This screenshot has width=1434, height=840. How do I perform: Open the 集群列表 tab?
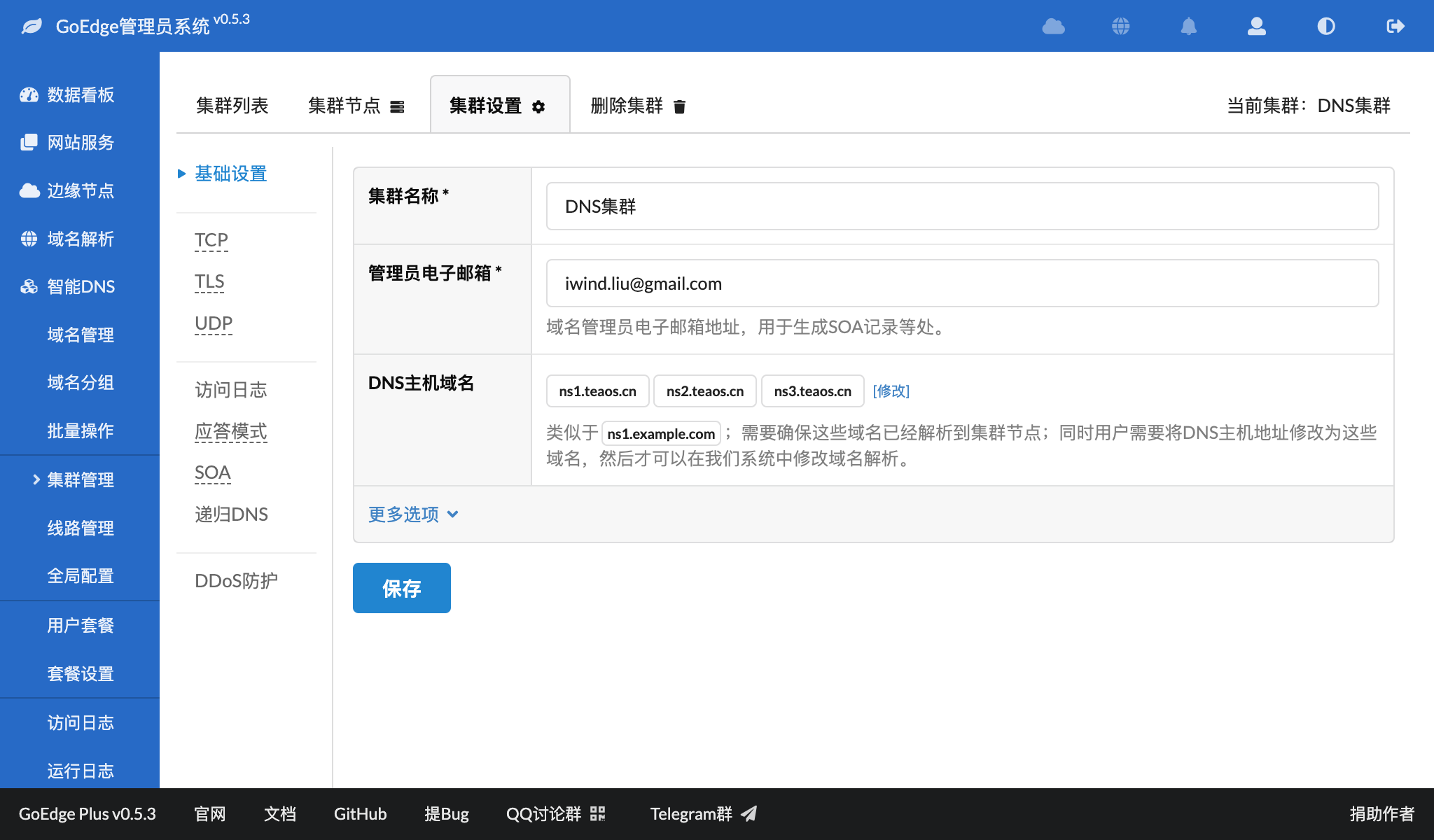click(232, 106)
